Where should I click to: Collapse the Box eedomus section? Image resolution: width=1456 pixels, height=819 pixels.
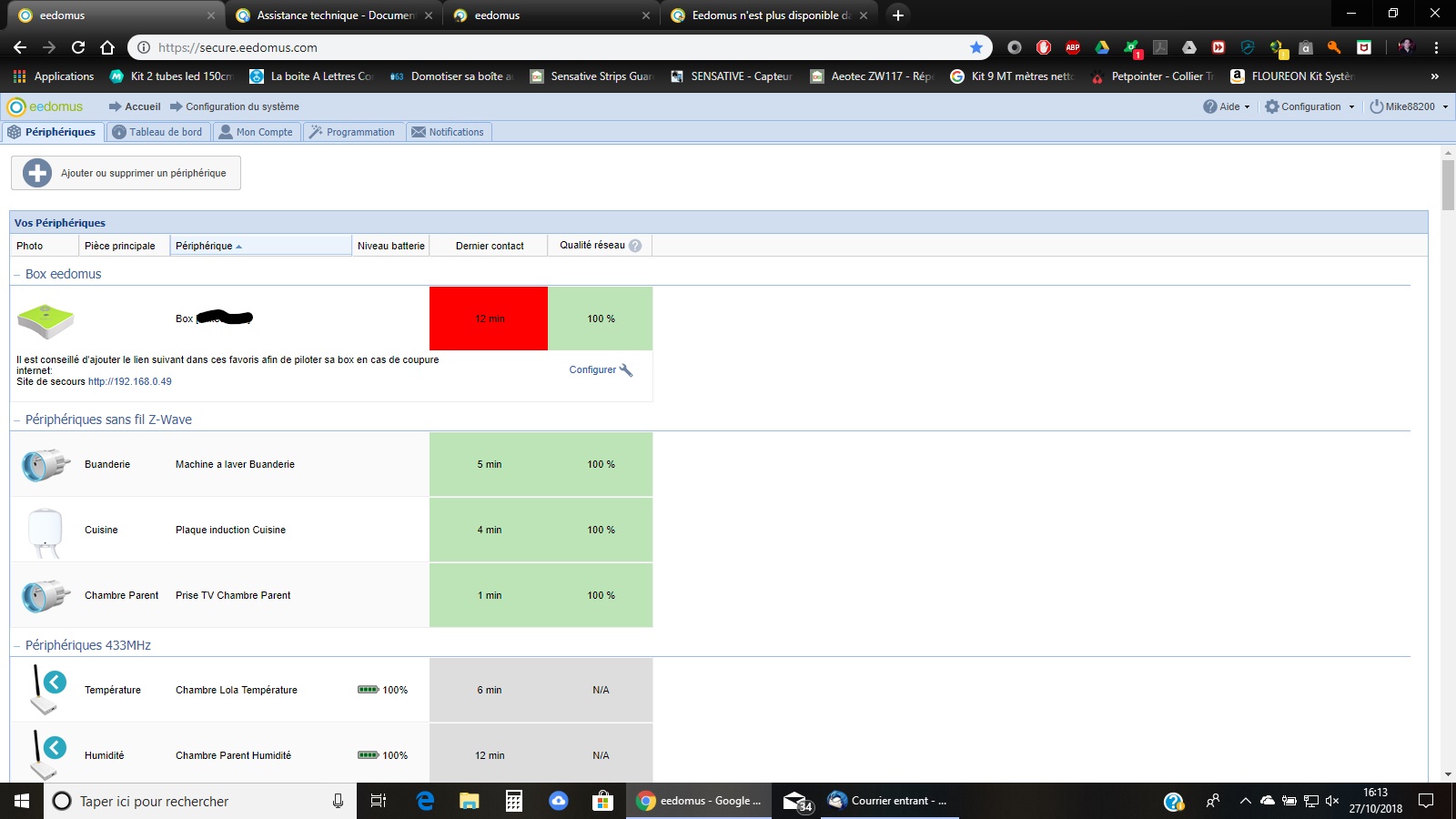tap(17, 274)
